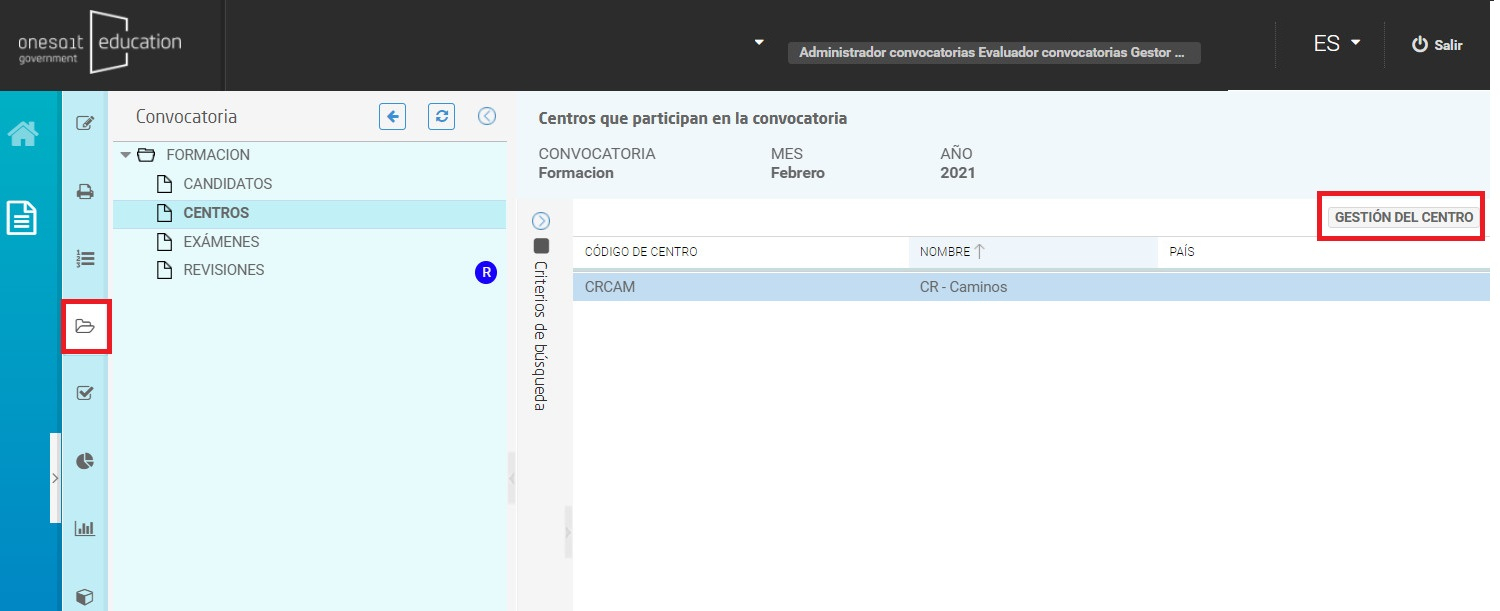Open the pie chart sidebar icon
1500x611 pixels.
85,461
